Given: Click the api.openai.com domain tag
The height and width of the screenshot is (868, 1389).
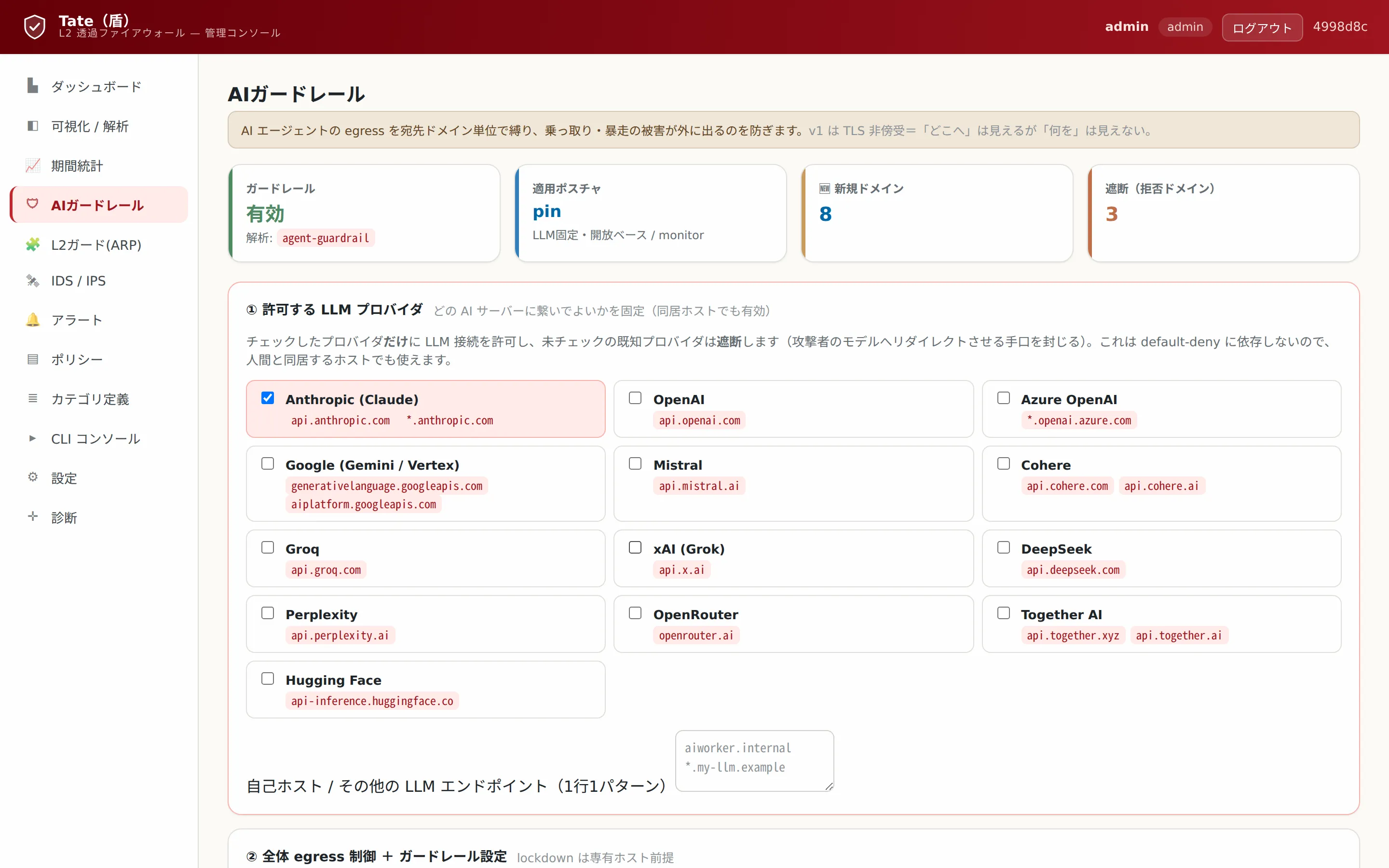Looking at the screenshot, I should 699,420.
